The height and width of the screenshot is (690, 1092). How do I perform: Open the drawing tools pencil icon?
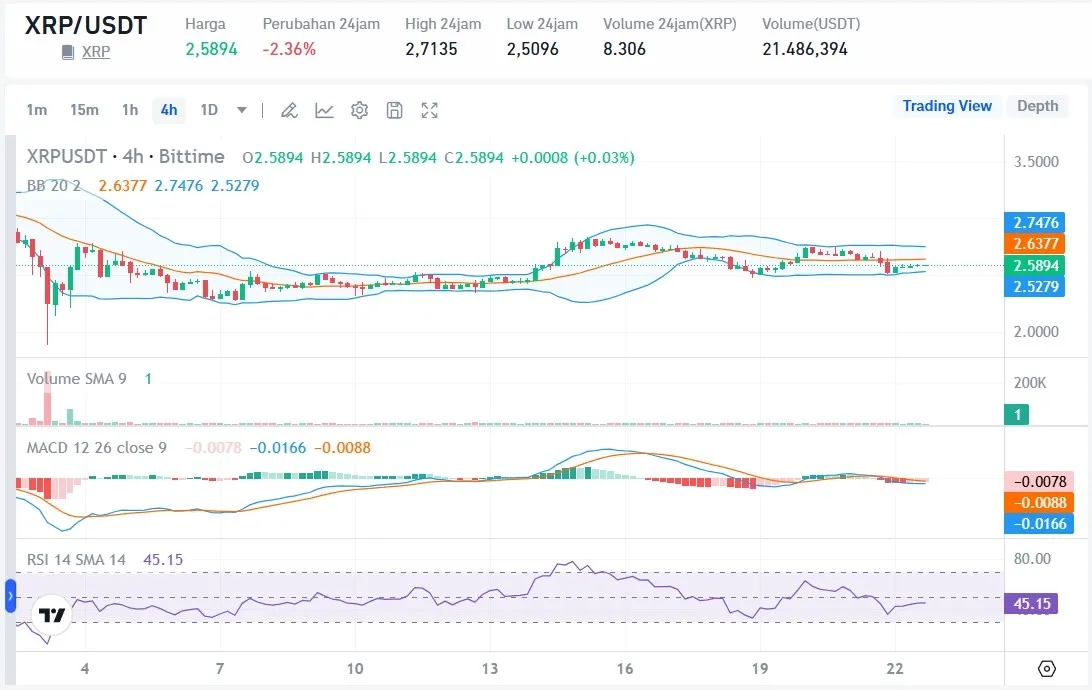tap(289, 110)
